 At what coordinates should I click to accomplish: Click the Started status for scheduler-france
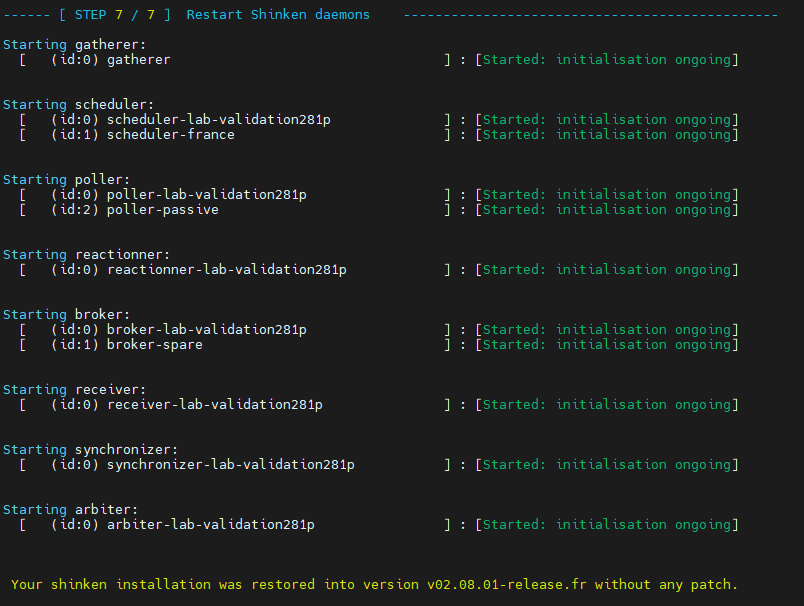tap(608, 135)
